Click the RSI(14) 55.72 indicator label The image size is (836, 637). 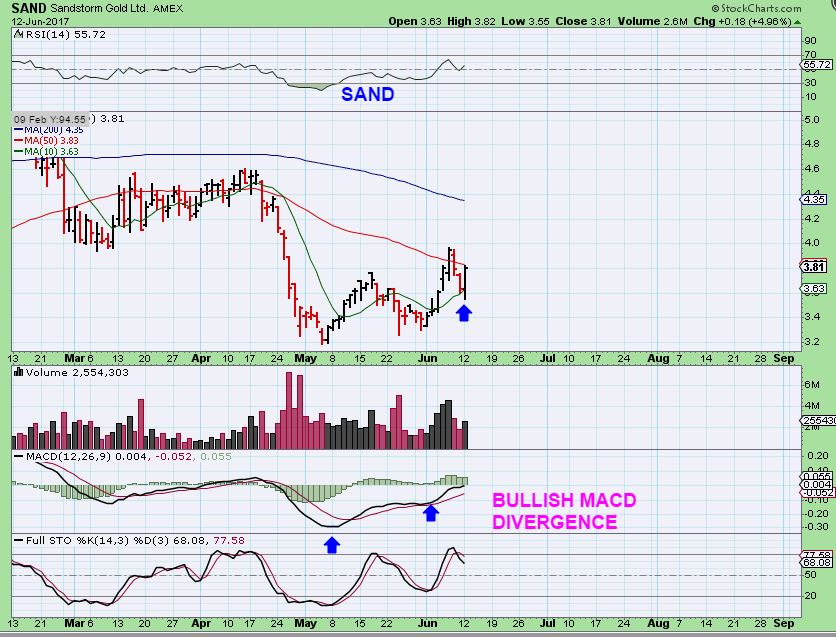click(65, 34)
